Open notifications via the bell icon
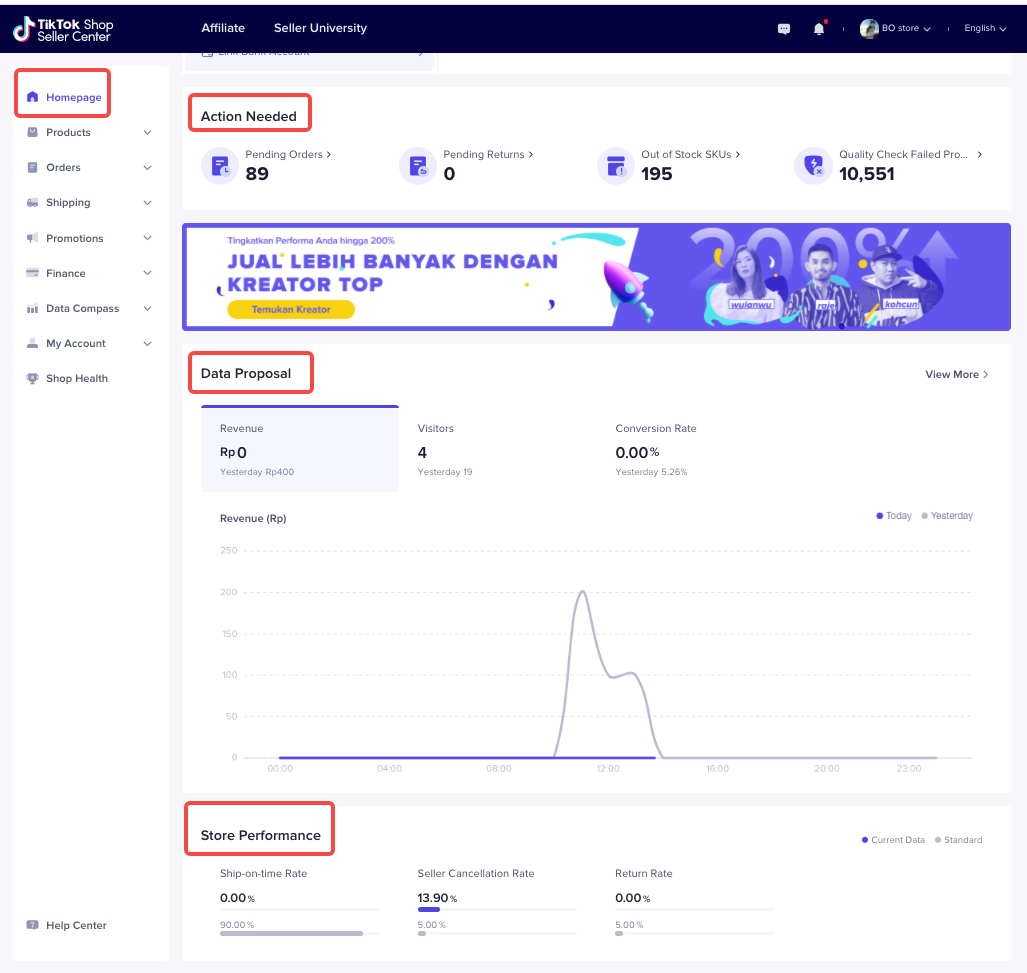 point(818,28)
